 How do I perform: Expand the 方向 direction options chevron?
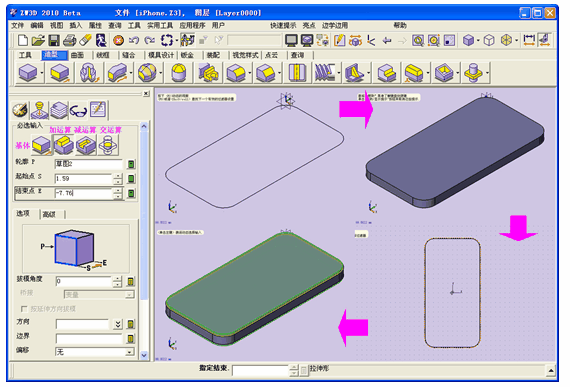click(118, 324)
